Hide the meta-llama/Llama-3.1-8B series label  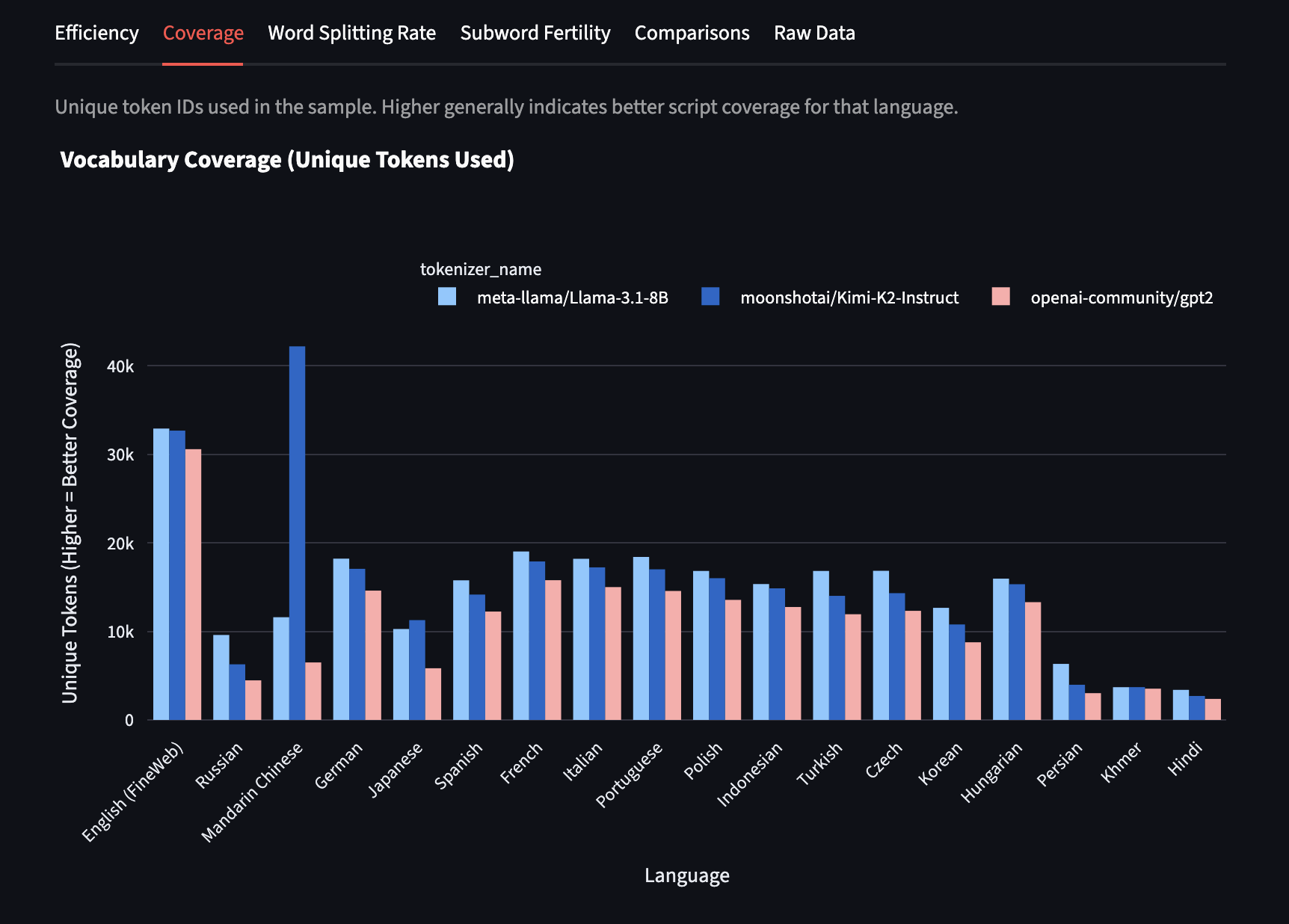(x=572, y=298)
